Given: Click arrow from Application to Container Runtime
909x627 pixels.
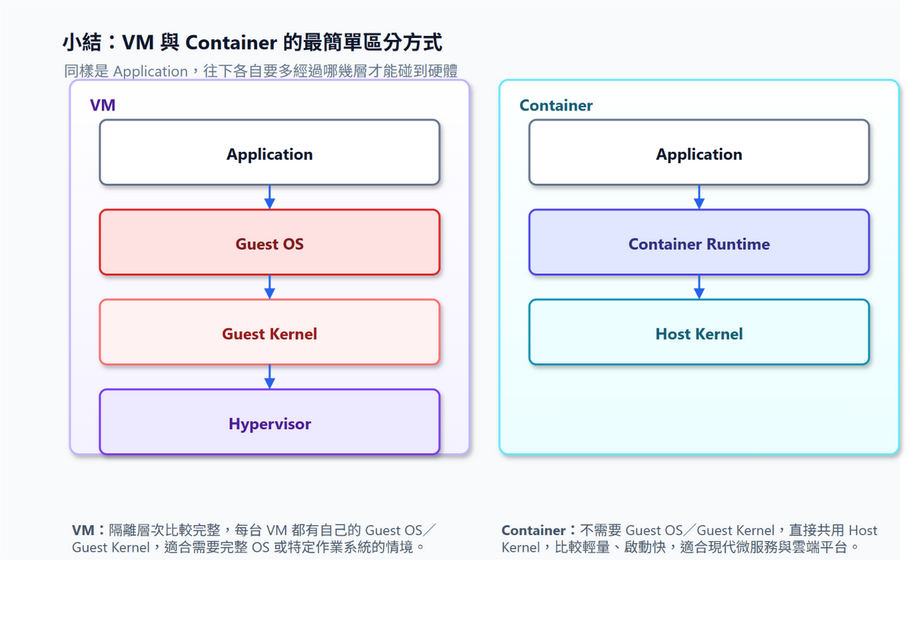Looking at the screenshot, I should 699,198.
